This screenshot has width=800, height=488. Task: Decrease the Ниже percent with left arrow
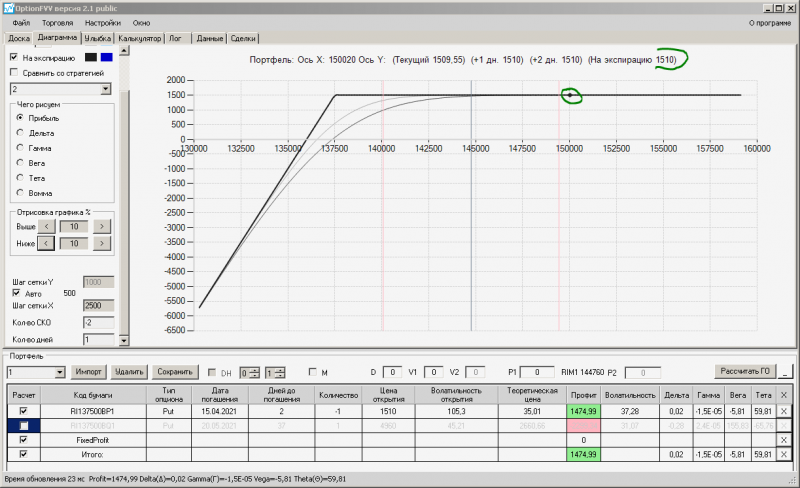(46, 243)
